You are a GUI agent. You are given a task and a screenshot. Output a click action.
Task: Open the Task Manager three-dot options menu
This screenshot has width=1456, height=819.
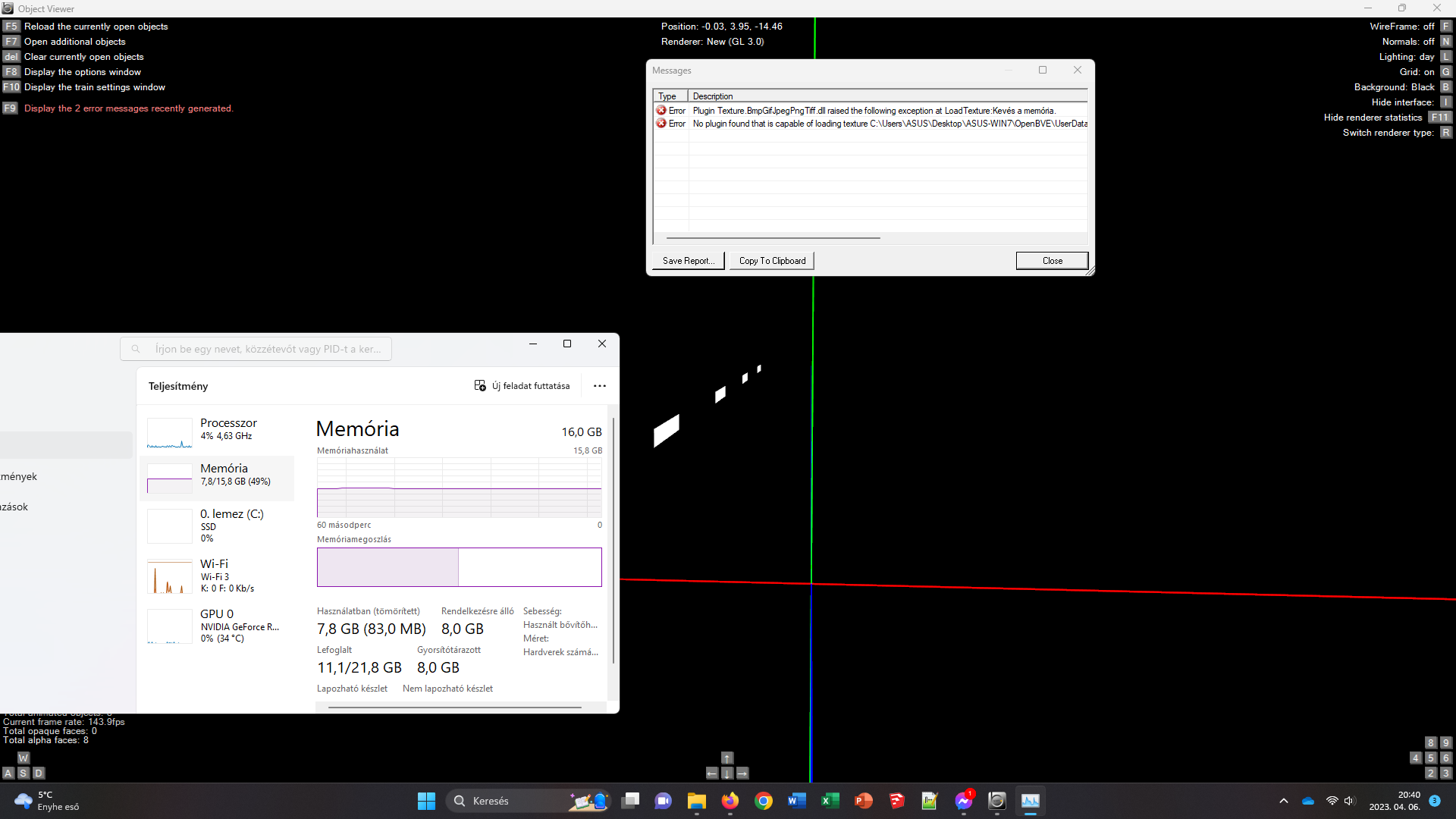click(600, 385)
